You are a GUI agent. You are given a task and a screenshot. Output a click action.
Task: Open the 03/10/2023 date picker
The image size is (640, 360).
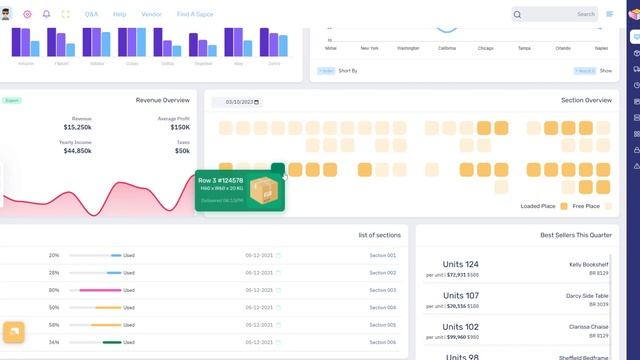coord(239,102)
